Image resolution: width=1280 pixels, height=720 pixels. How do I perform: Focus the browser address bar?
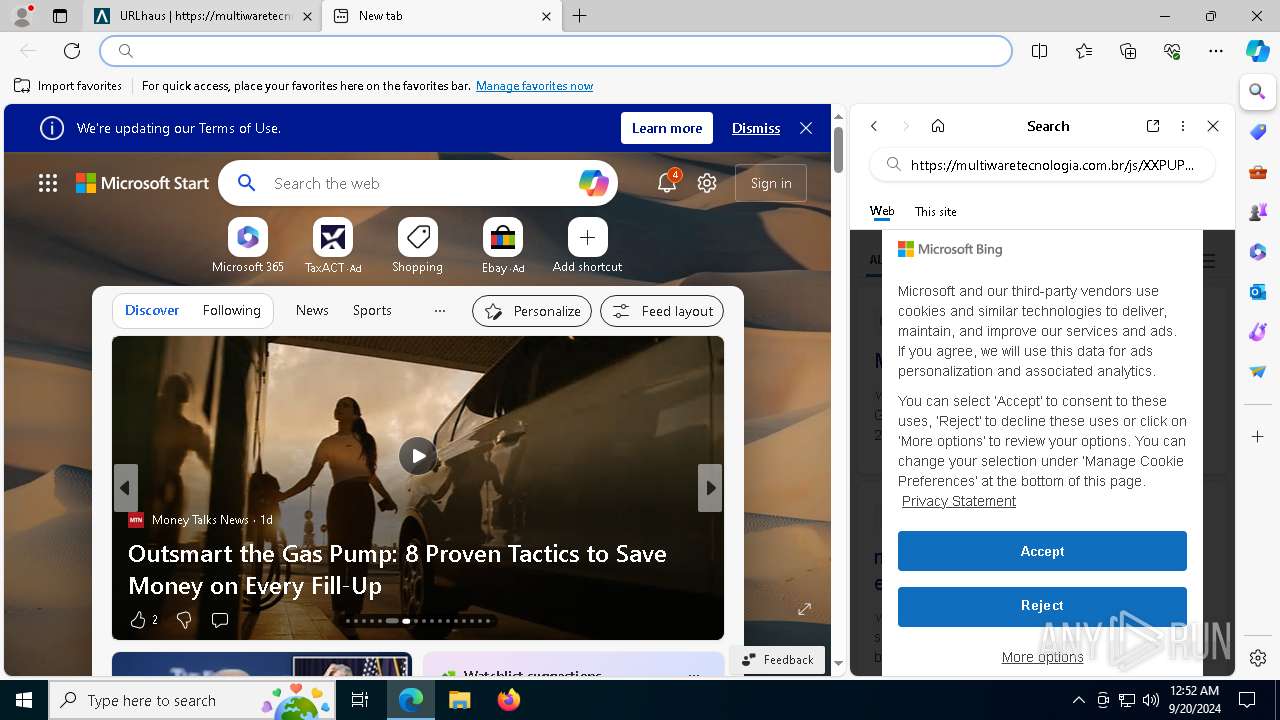click(x=556, y=51)
